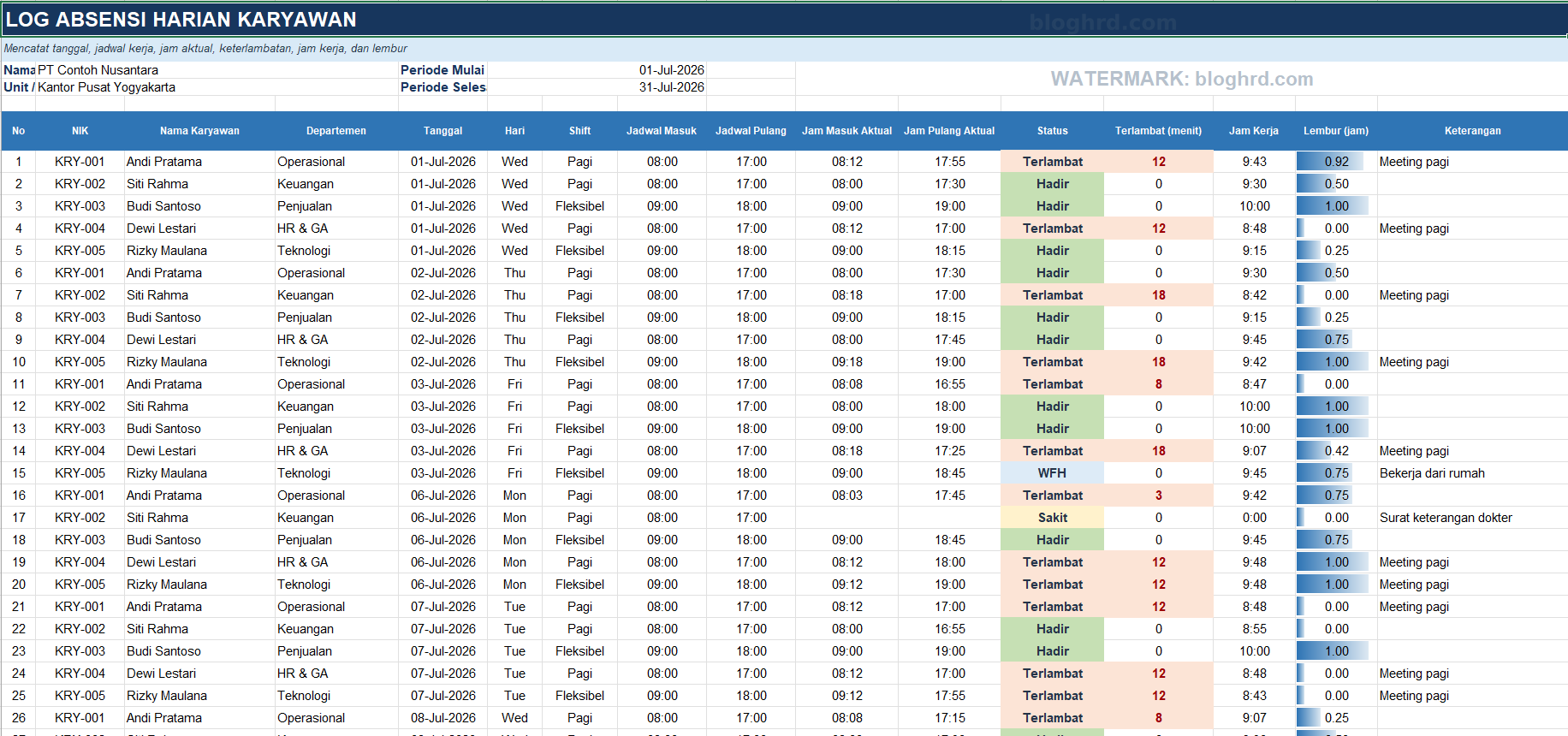Click NIK 'KRY-001' in row 1
This screenshot has height=736, width=1568.
pyautogui.click(x=80, y=162)
